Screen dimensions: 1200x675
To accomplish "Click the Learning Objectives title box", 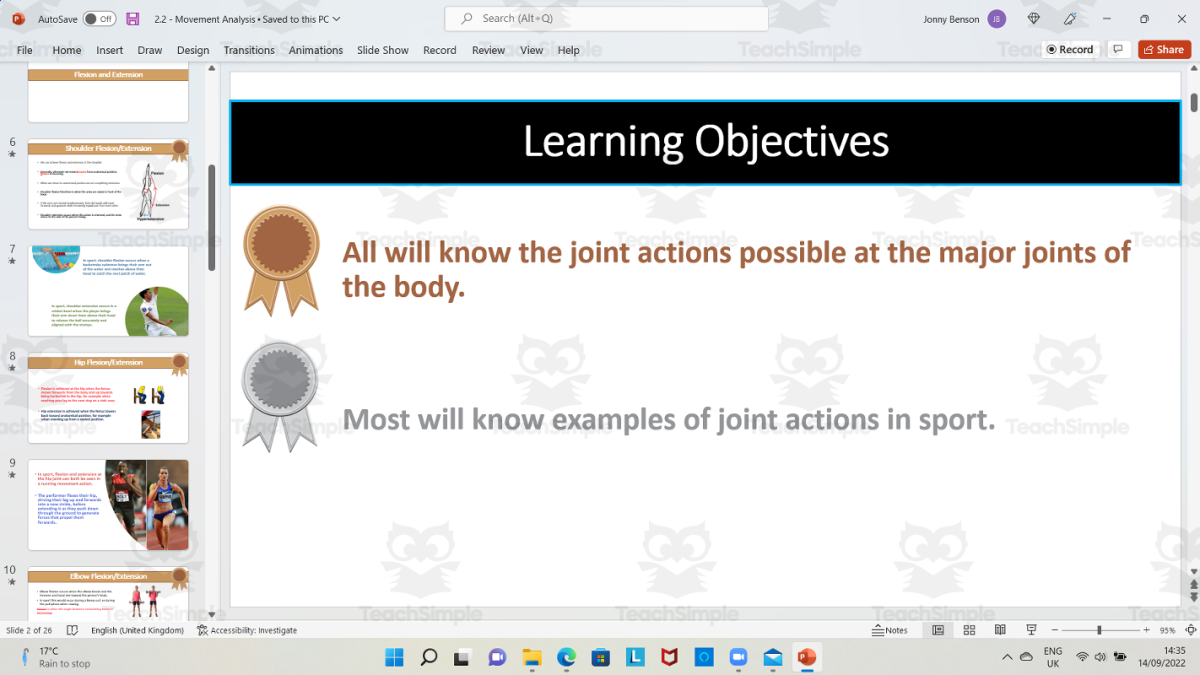I will [705, 142].
